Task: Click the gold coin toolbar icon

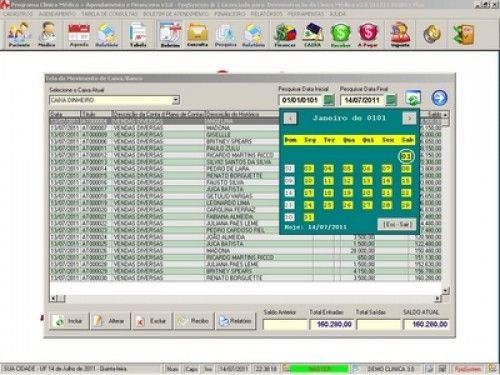Action: (432, 34)
